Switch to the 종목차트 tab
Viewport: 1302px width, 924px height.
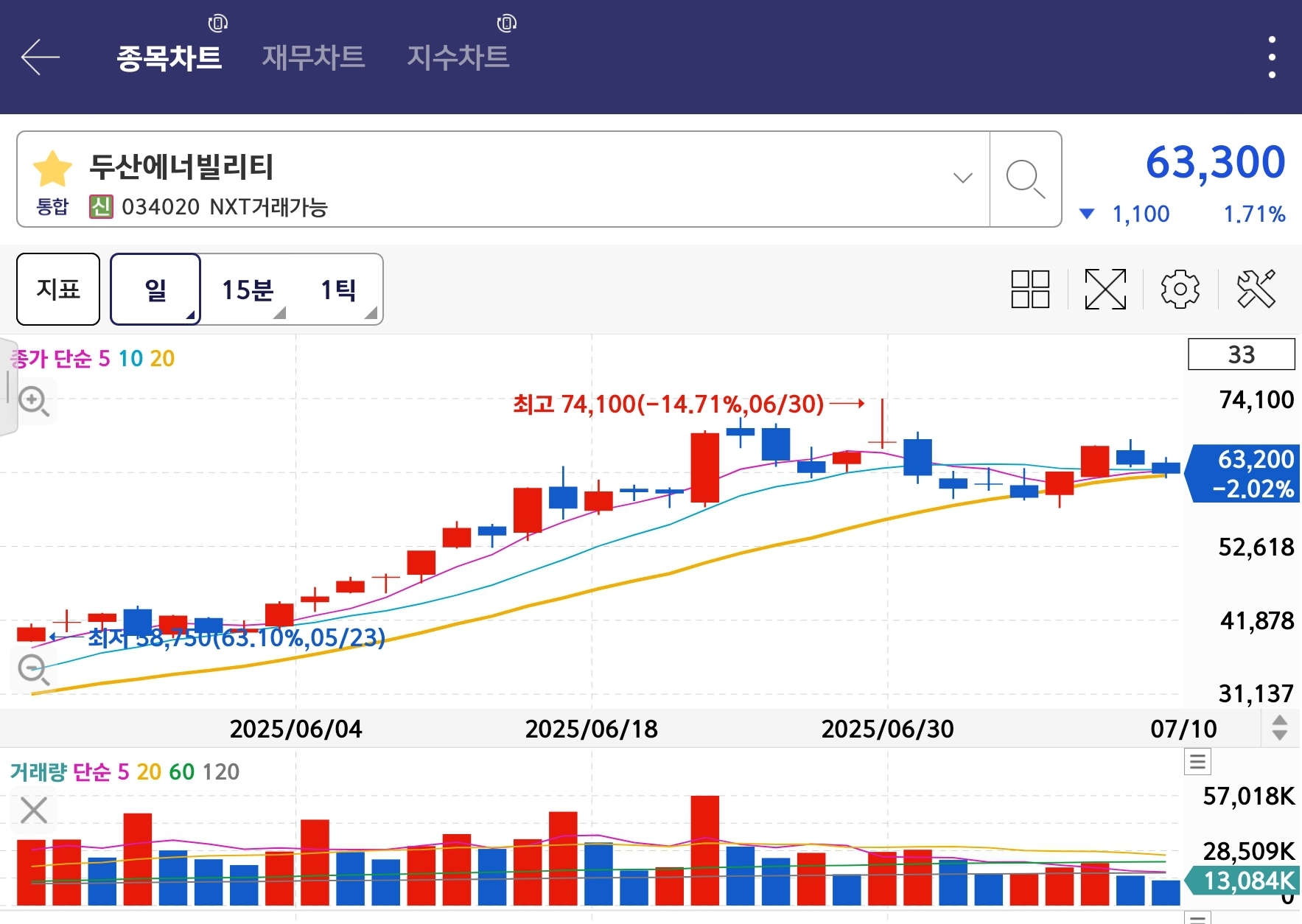pyautogui.click(x=169, y=57)
